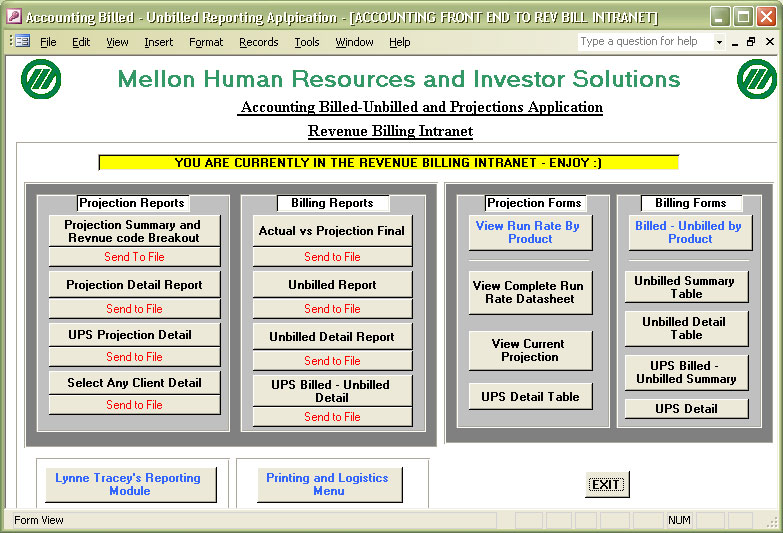Open the Window menu

tap(354, 42)
